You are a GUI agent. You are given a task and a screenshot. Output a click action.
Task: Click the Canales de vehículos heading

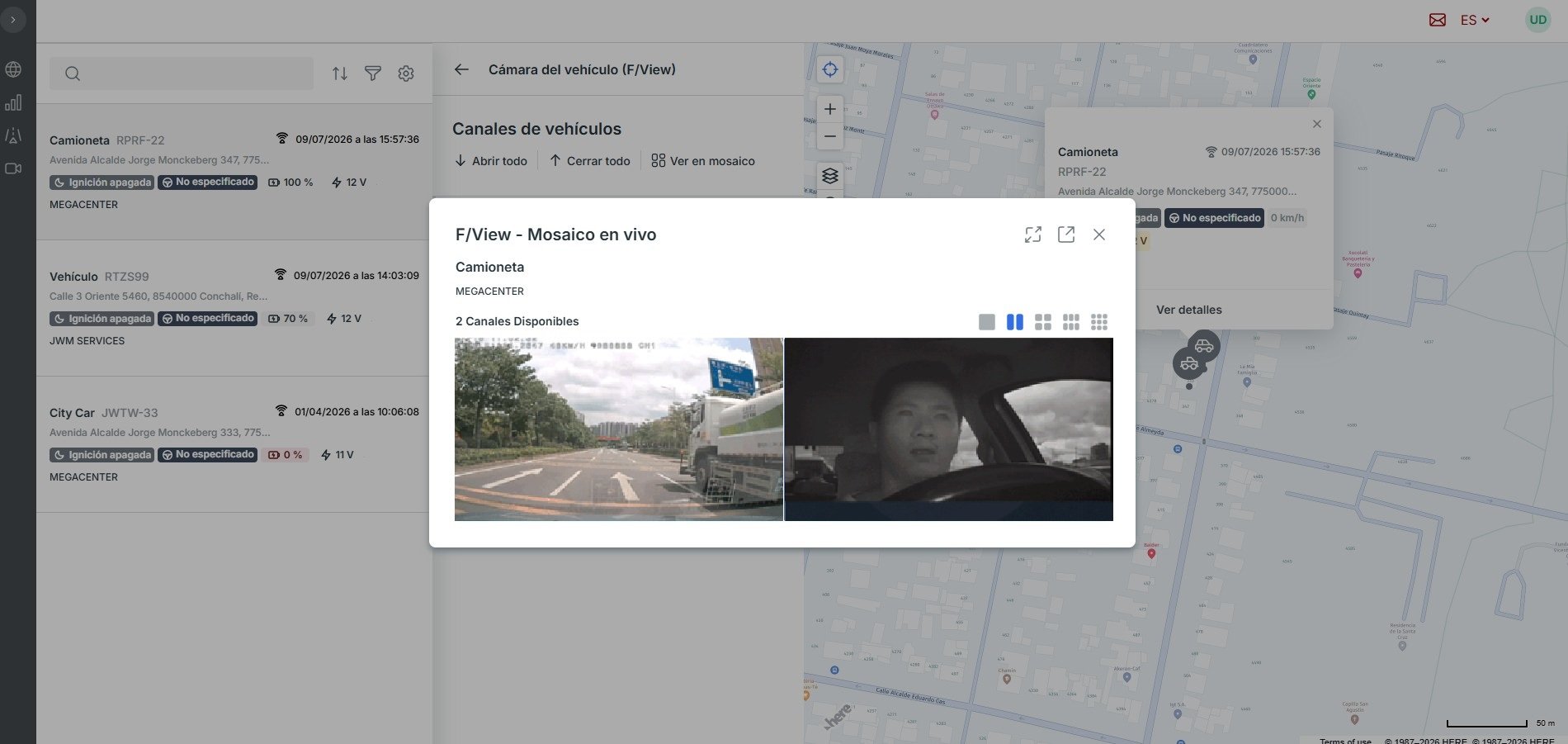click(537, 129)
